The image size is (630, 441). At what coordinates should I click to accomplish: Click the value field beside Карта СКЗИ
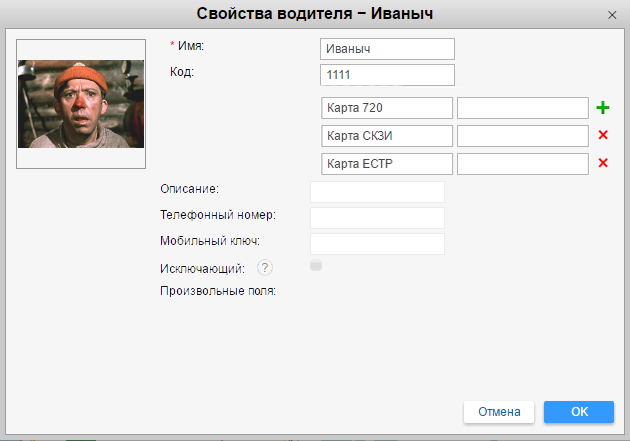click(522, 136)
